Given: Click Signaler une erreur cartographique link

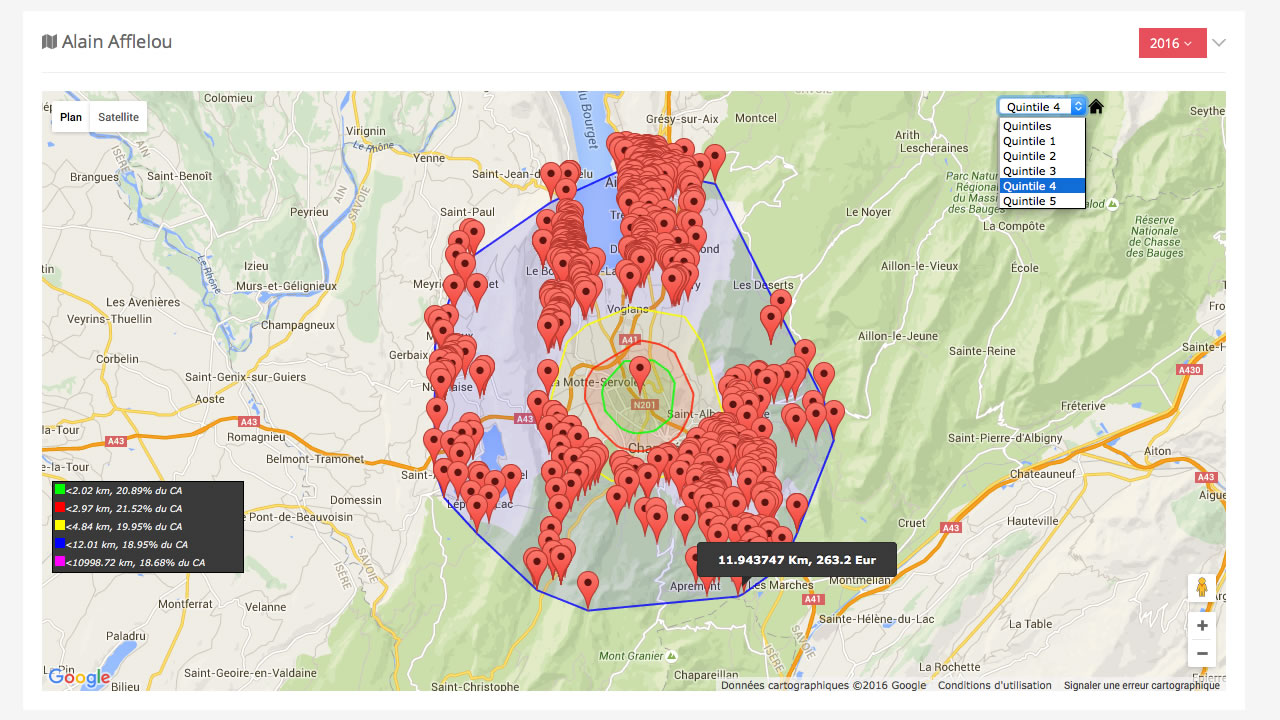Looking at the screenshot, I should 1141,685.
